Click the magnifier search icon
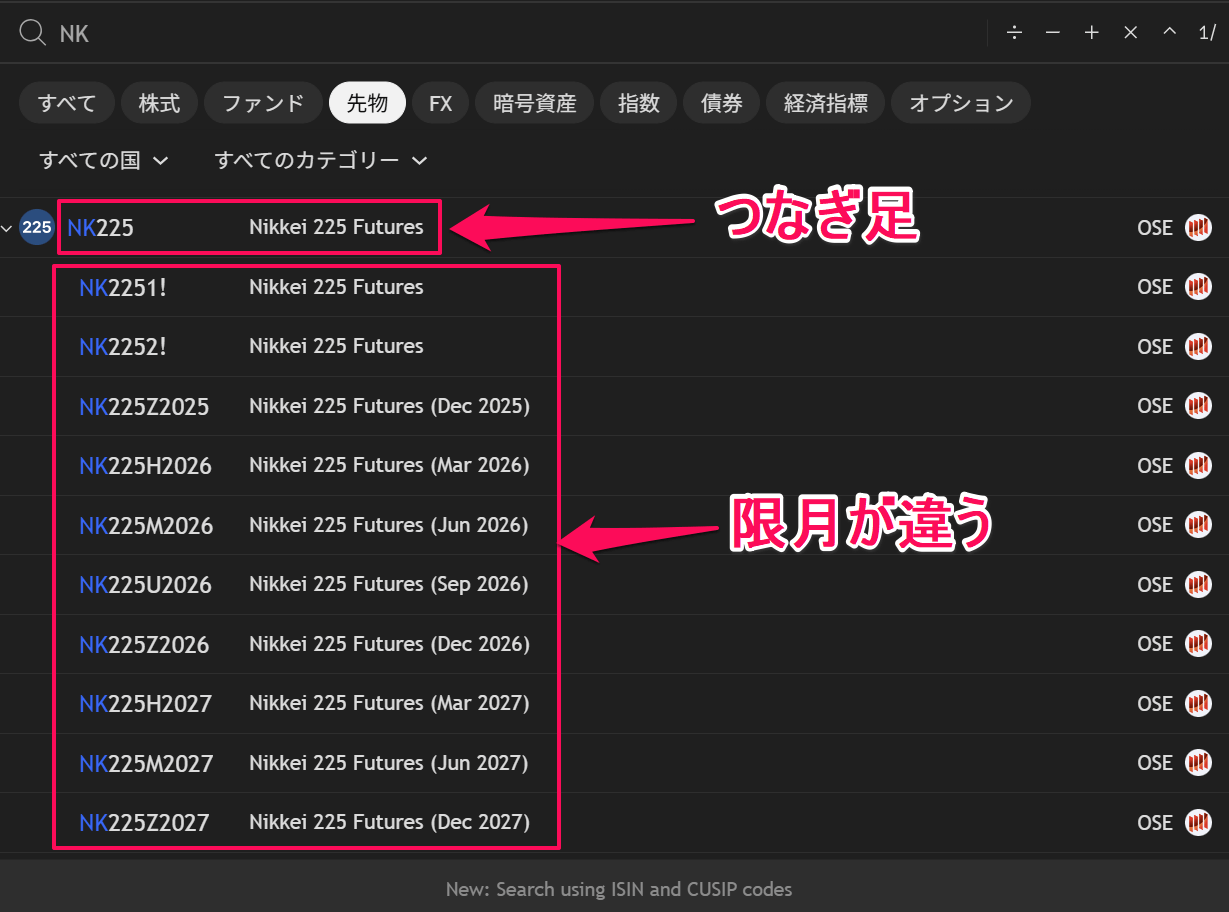 click(33, 33)
